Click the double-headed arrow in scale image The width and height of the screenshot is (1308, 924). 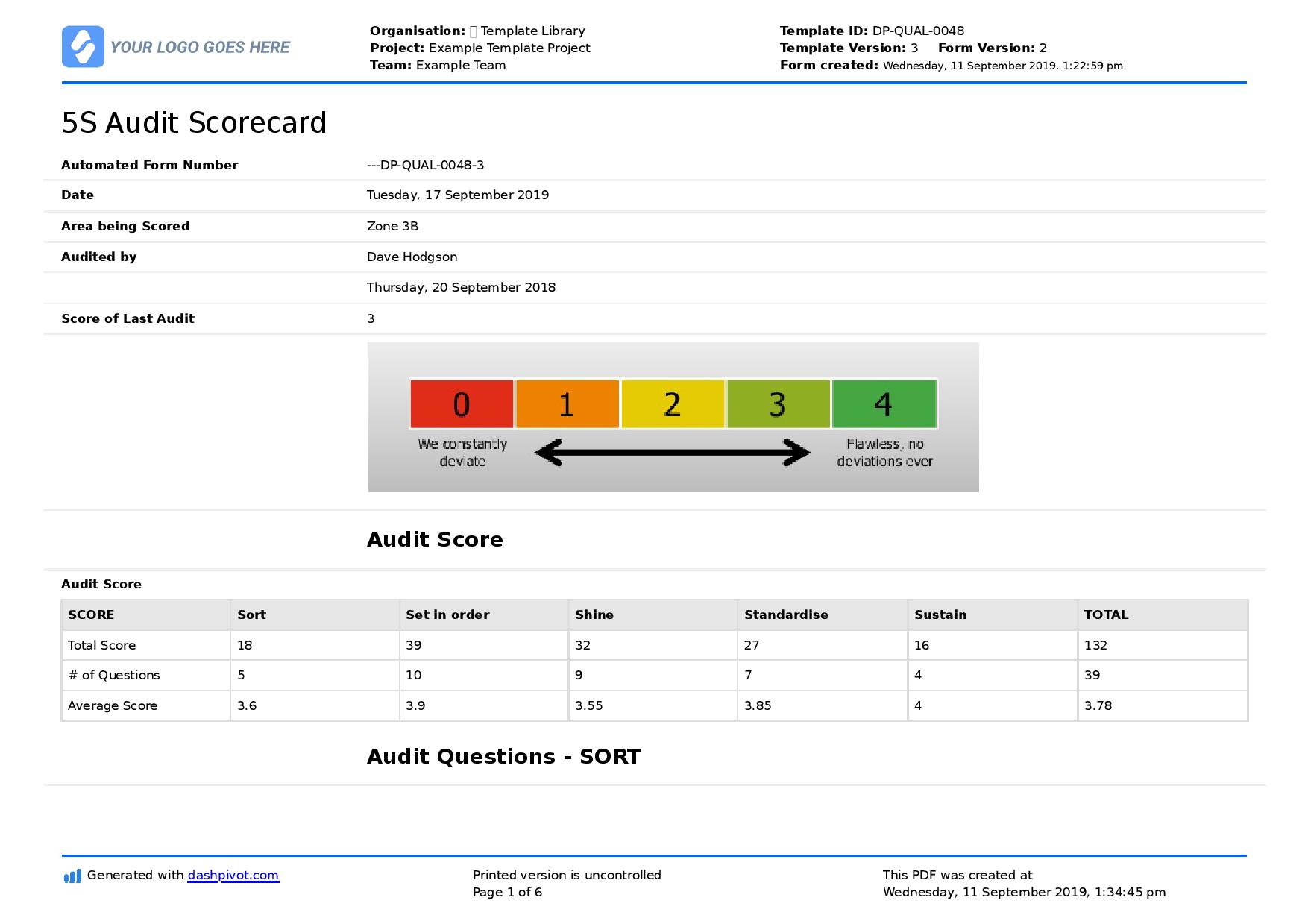pos(673,453)
